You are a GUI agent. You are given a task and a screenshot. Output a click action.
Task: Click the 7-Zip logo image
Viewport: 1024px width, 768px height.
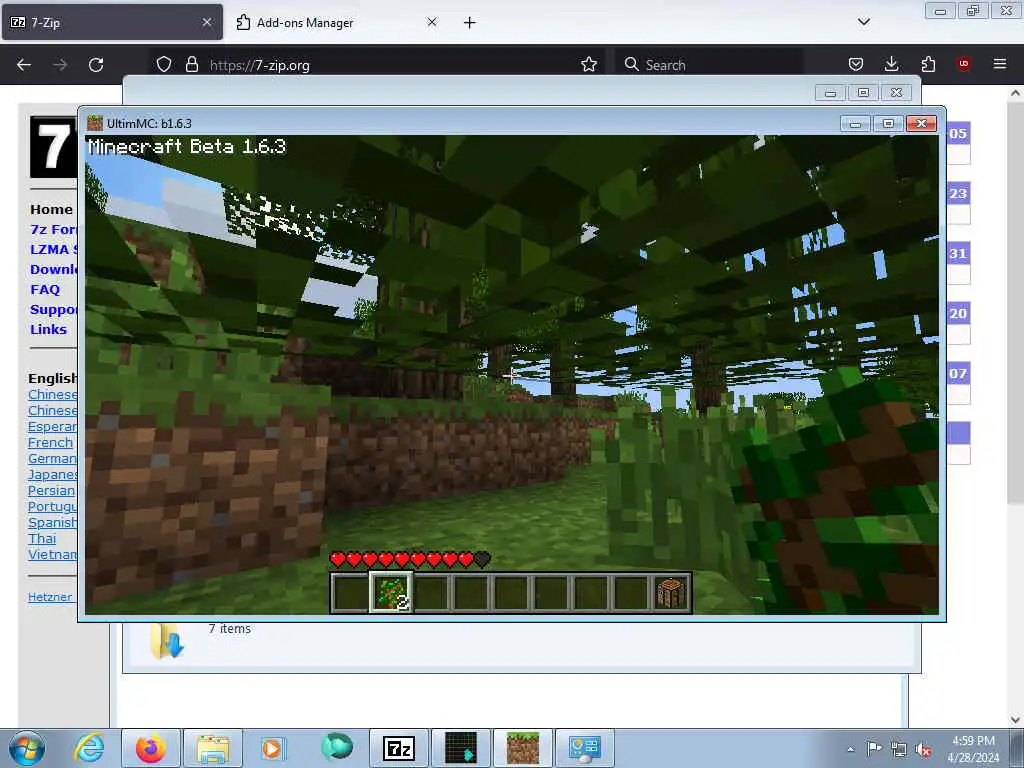click(54, 147)
